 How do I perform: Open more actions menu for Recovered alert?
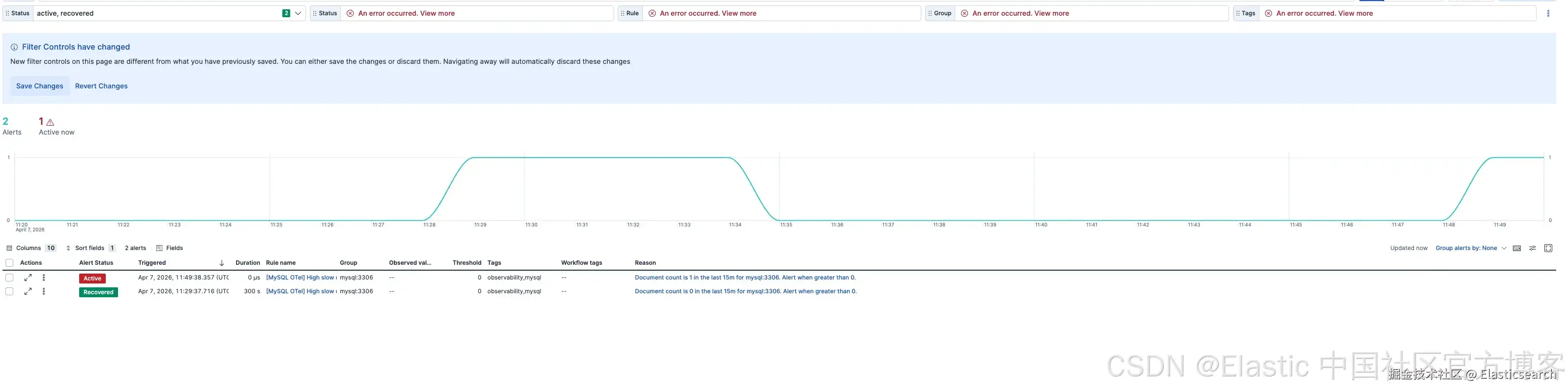tap(43, 292)
